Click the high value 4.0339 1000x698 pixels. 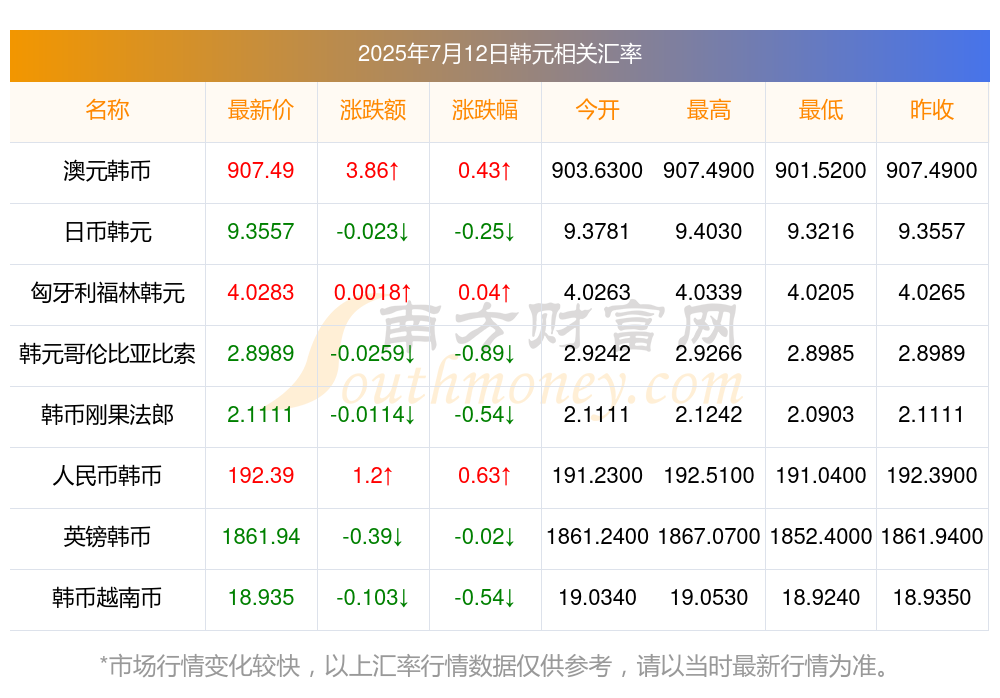pyautogui.click(x=709, y=293)
